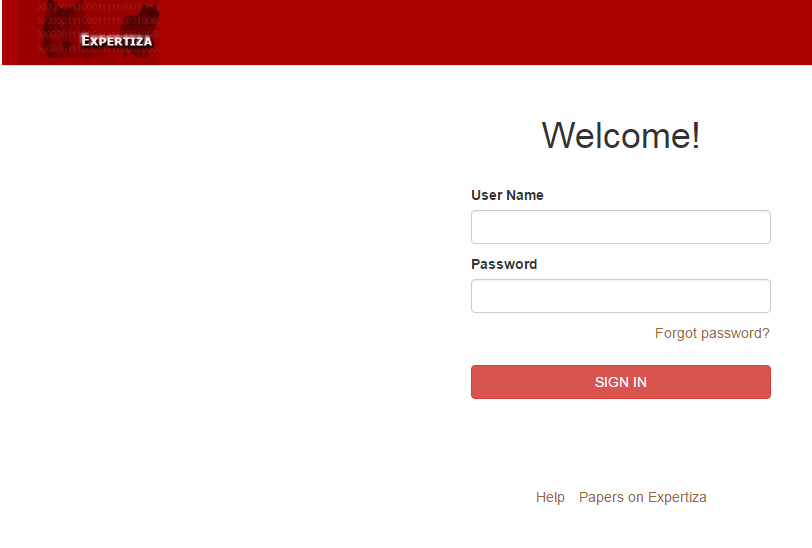Click the Expertiza logo in header
Viewport: 812px width, 548px height.
[89, 32]
